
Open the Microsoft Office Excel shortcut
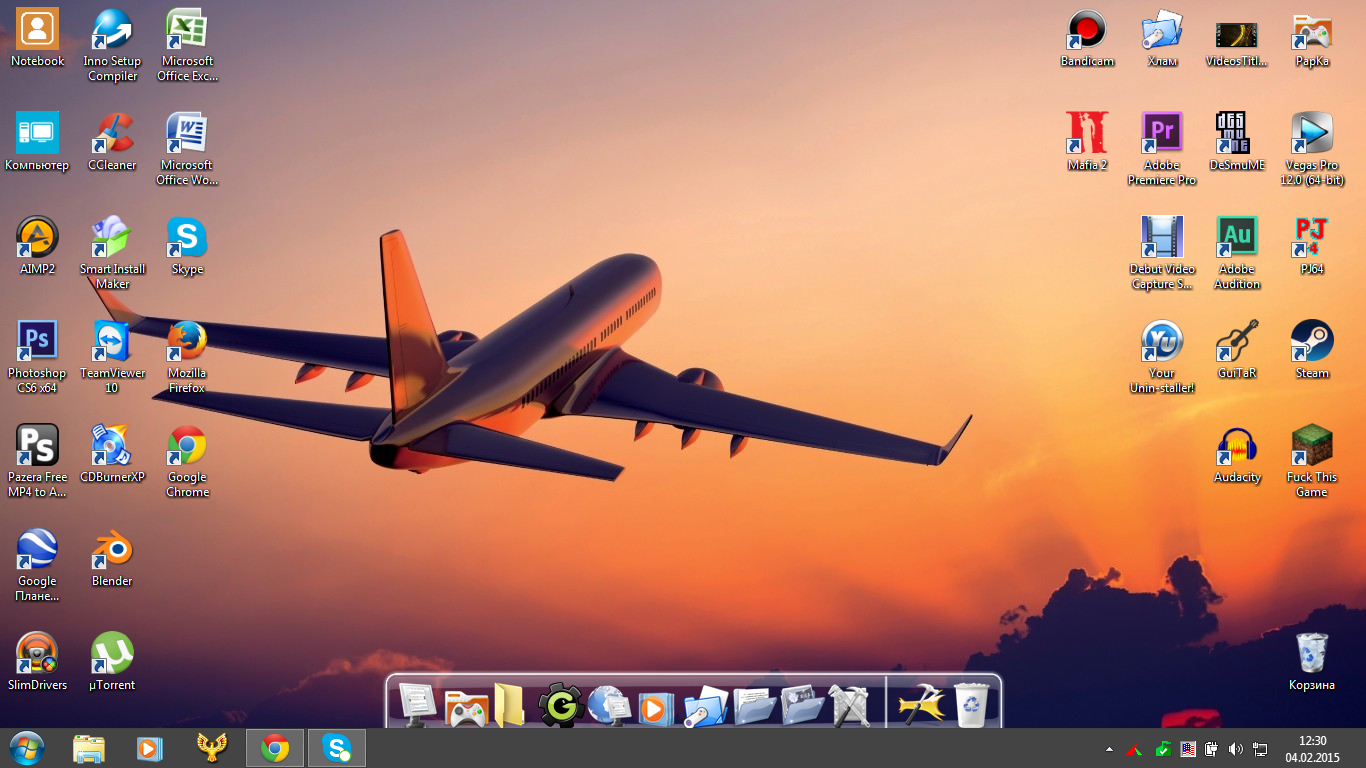coord(187,45)
